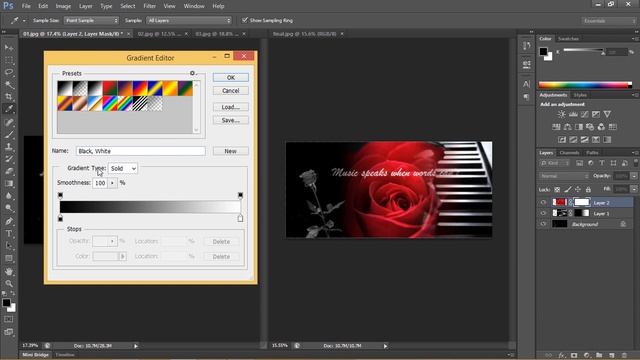Switch to the Styles tab

(x=580, y=95)
